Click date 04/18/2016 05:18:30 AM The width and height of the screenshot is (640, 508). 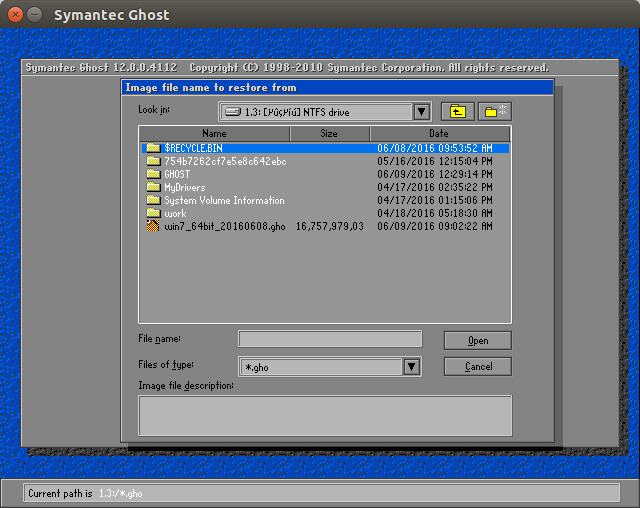(435, 213)
